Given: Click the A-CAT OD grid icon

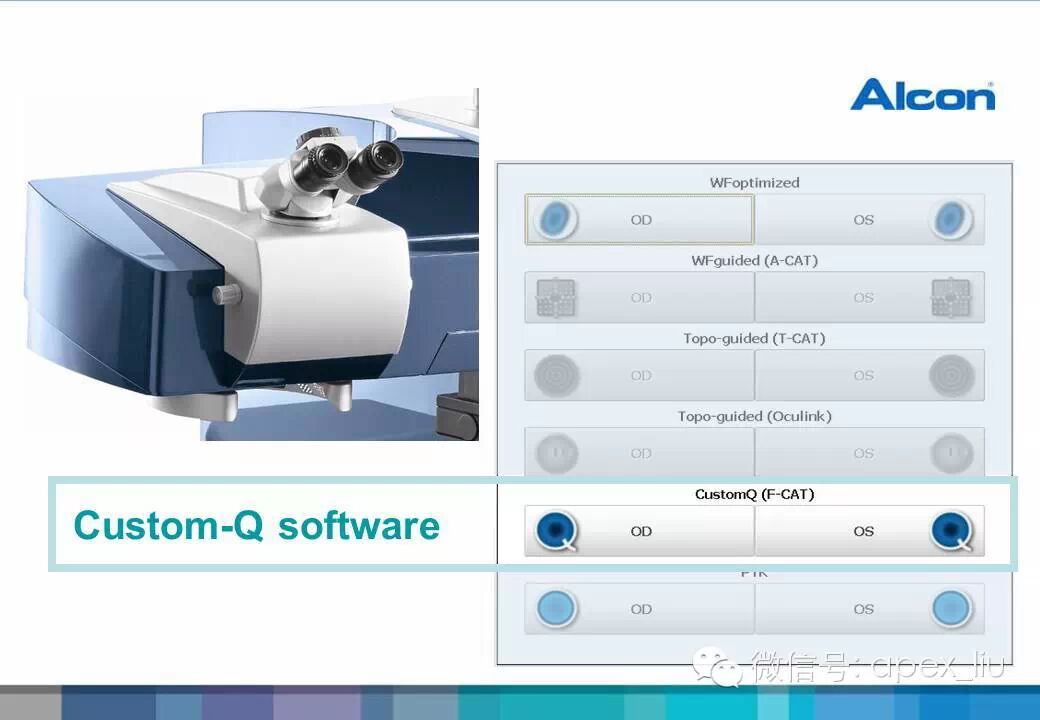Looking at the screenshot, I should pyautogui.click(x=556, y=298).
